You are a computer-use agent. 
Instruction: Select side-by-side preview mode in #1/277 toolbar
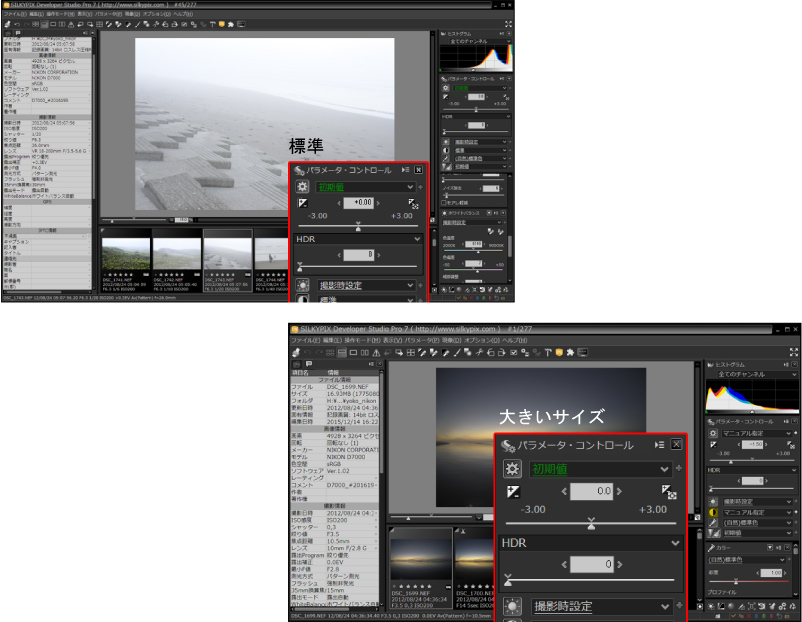click(x=365, y=352)
